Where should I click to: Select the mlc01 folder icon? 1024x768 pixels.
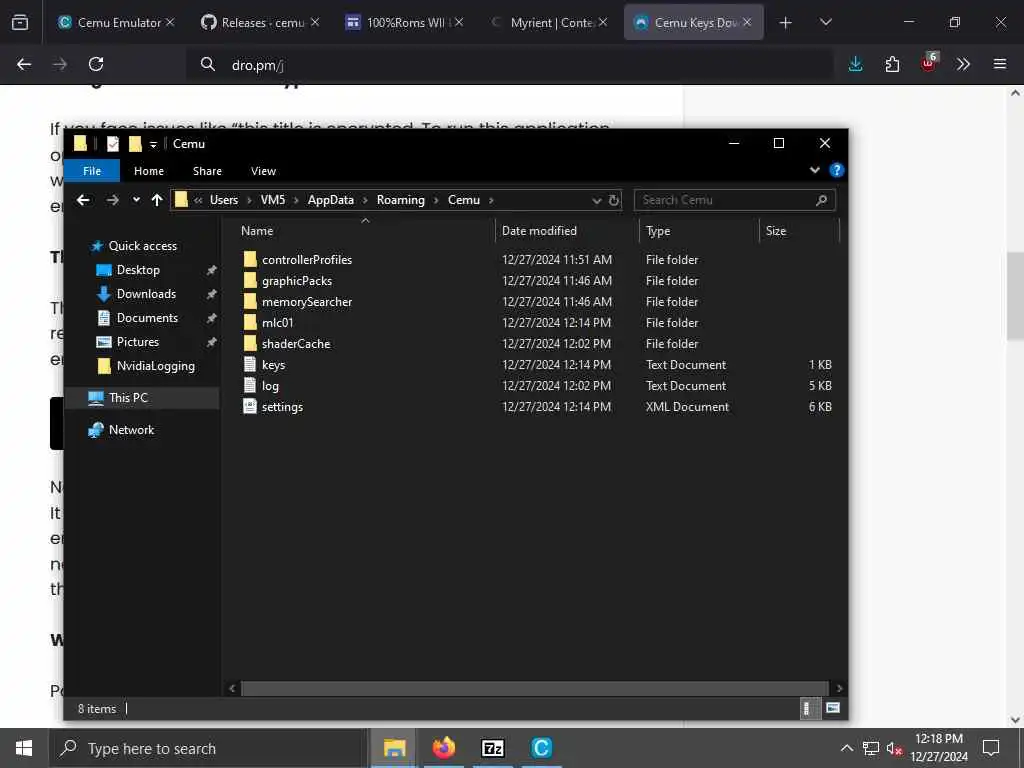click(249, 322)
